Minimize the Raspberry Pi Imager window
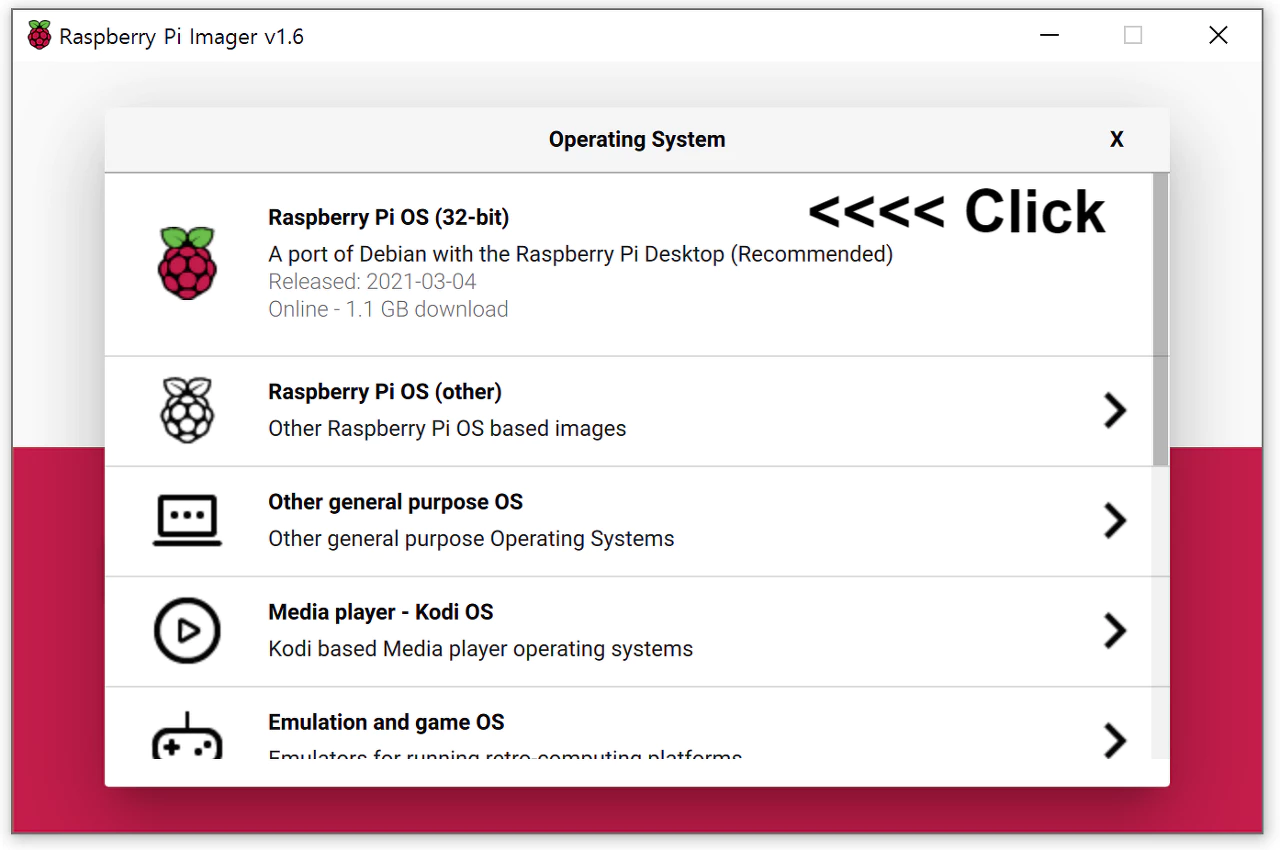This screenshot has width=1280, height=850. coord(1049,36)
